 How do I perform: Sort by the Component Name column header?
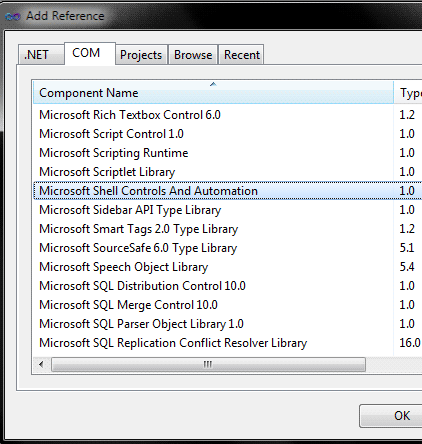[x=213, y=92]
